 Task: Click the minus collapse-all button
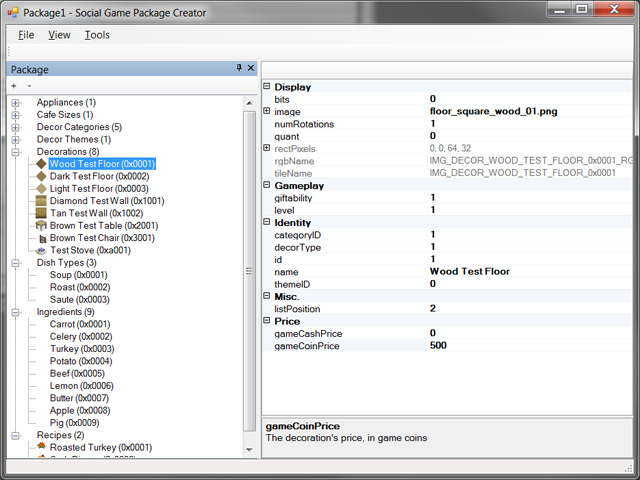(29, 86)
